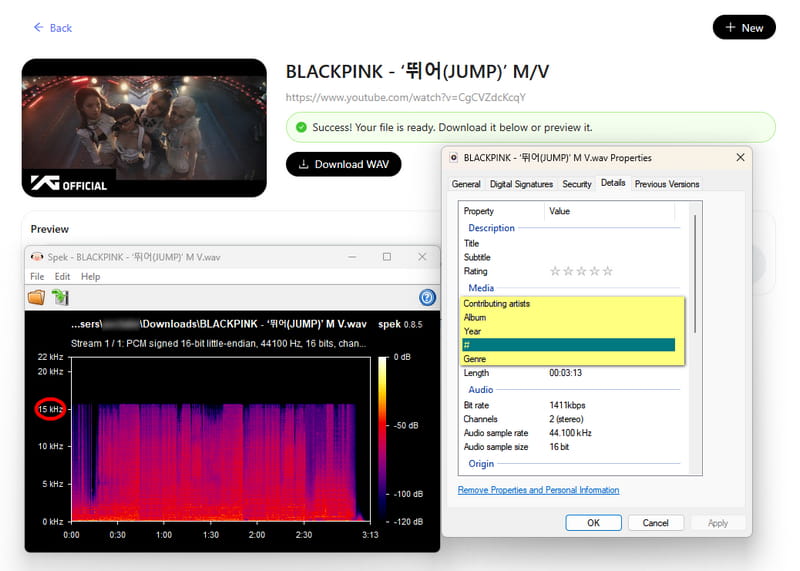Select the Contributing artists row
The image size is (800, 571).
pos(571,304)
